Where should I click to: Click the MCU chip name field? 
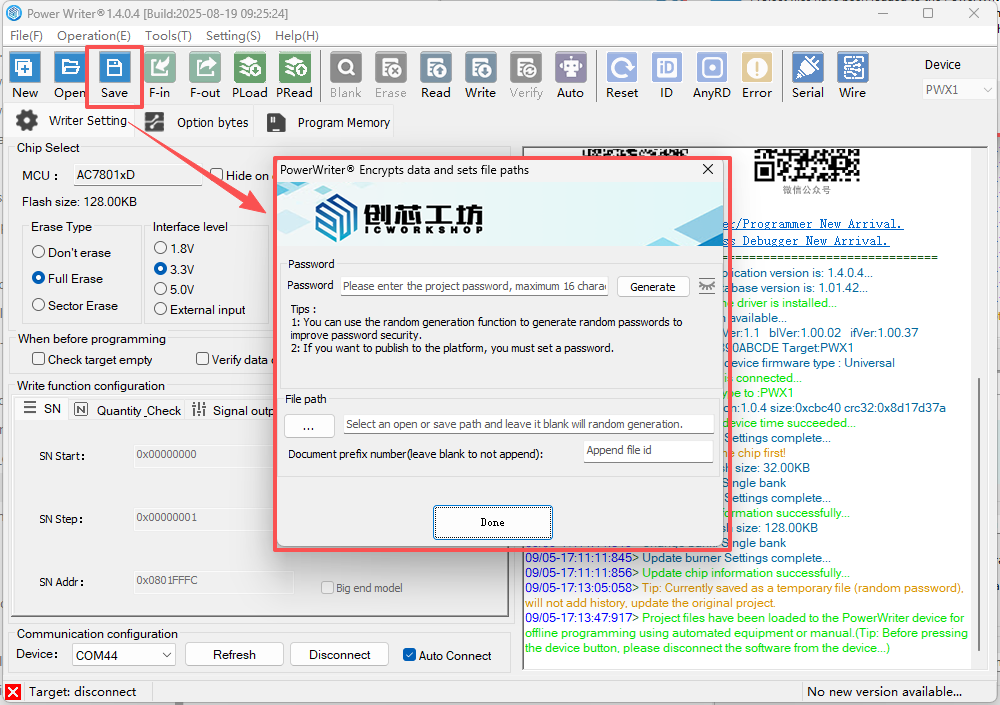138,175
